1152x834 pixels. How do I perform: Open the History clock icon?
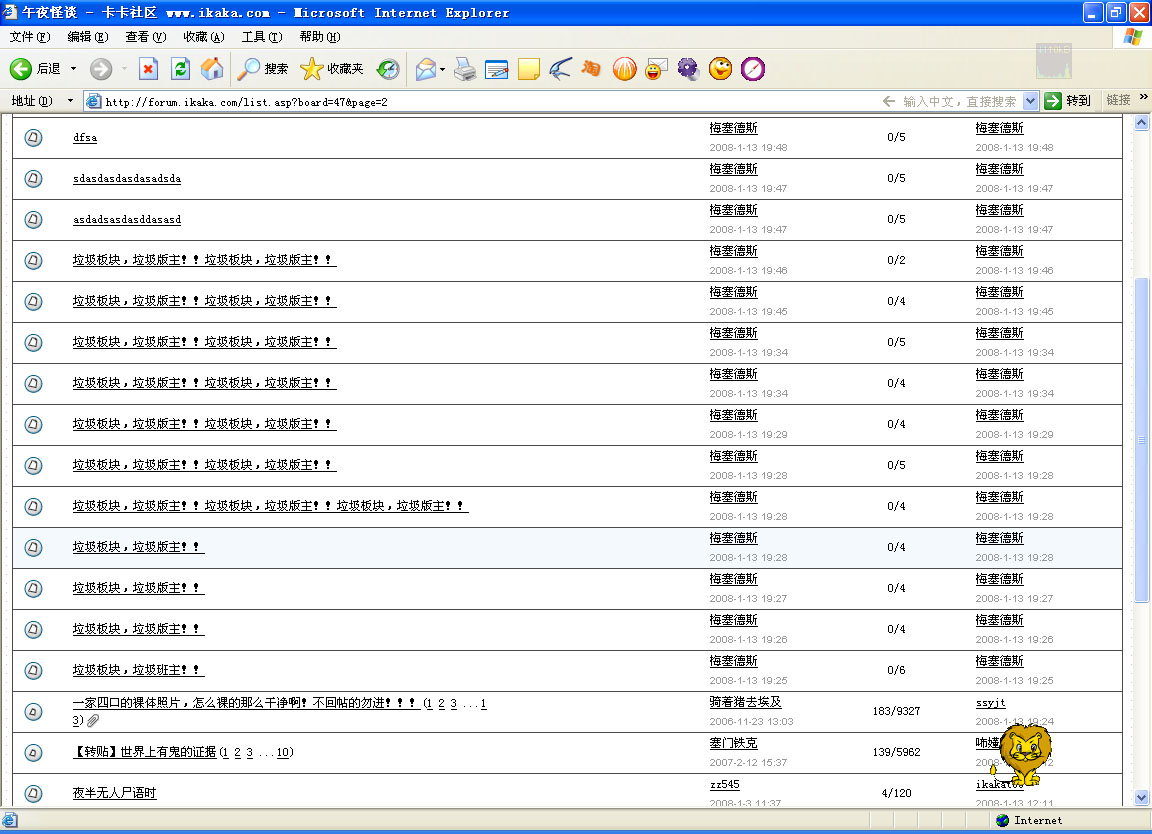(388, 69)
